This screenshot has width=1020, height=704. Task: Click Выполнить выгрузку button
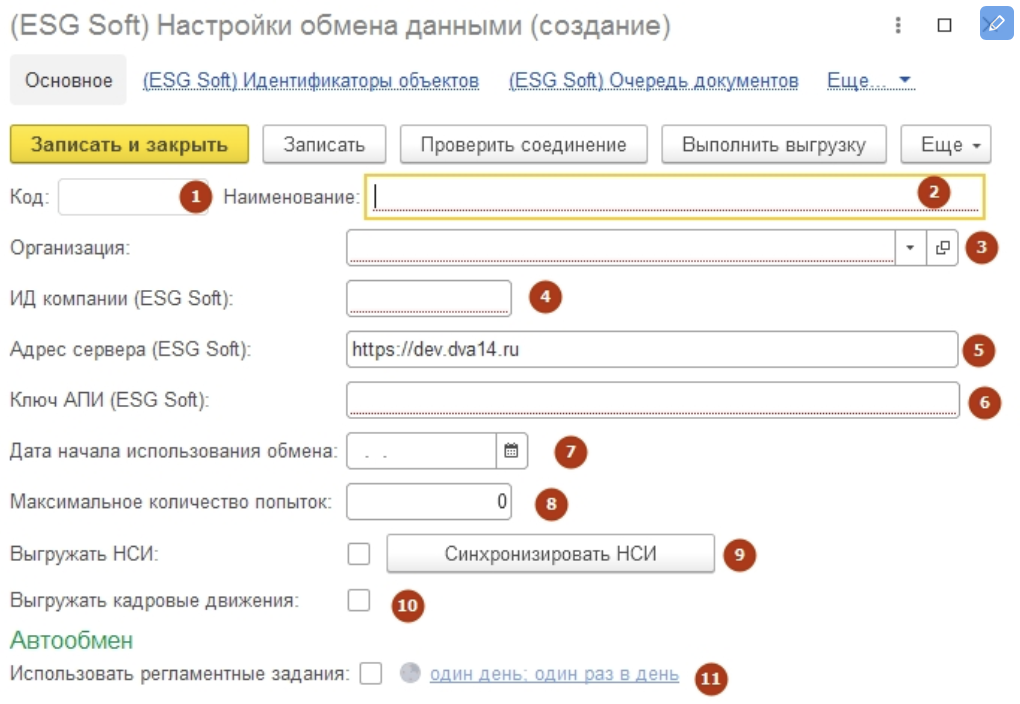click(x=774, y=144)
